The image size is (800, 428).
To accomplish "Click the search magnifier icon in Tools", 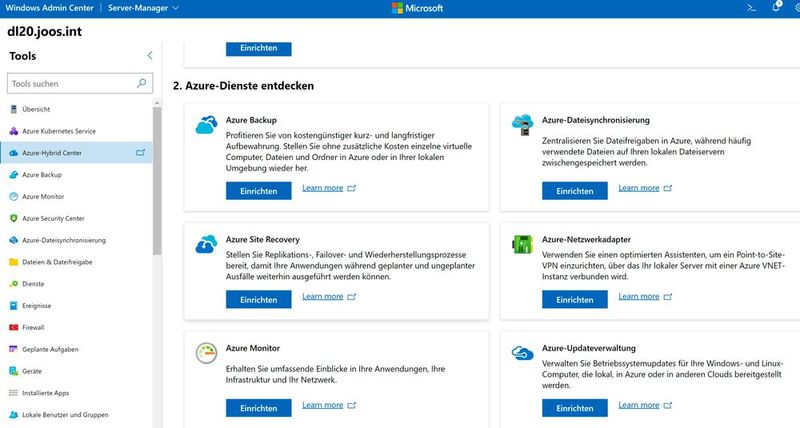I will (x=142, y=83).
